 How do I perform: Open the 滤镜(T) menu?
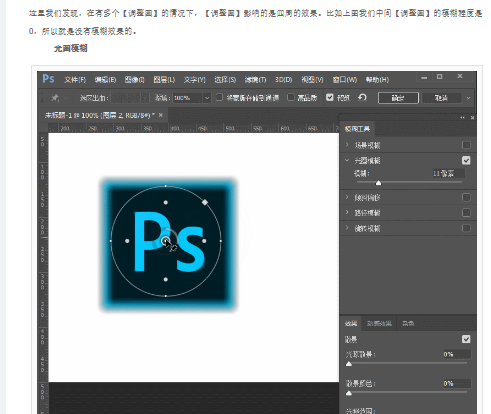(x=255, y=80)
